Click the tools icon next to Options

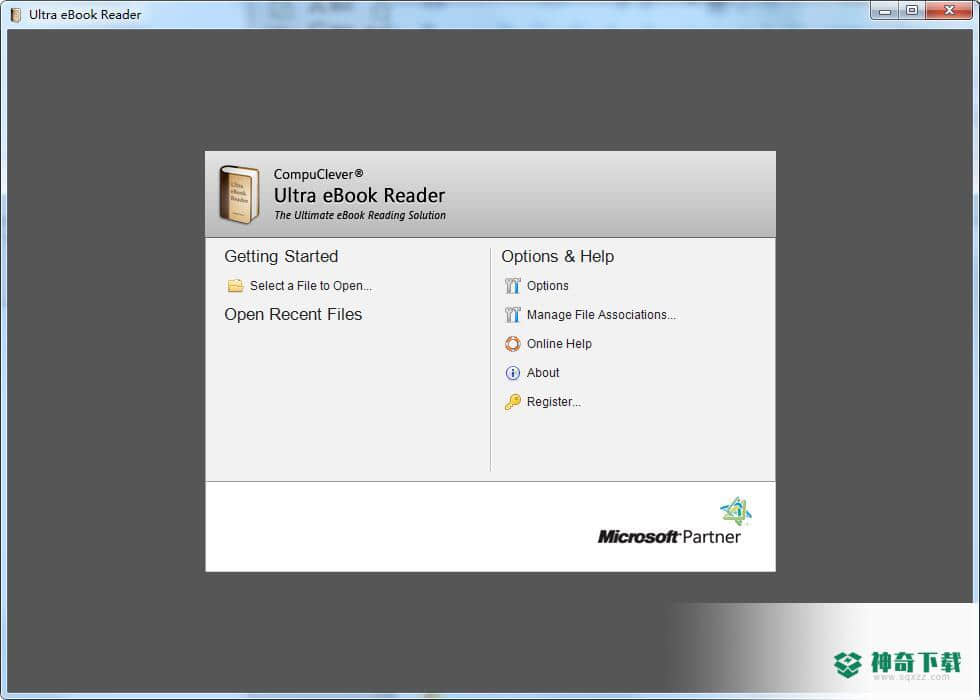[x=512, y=286]
